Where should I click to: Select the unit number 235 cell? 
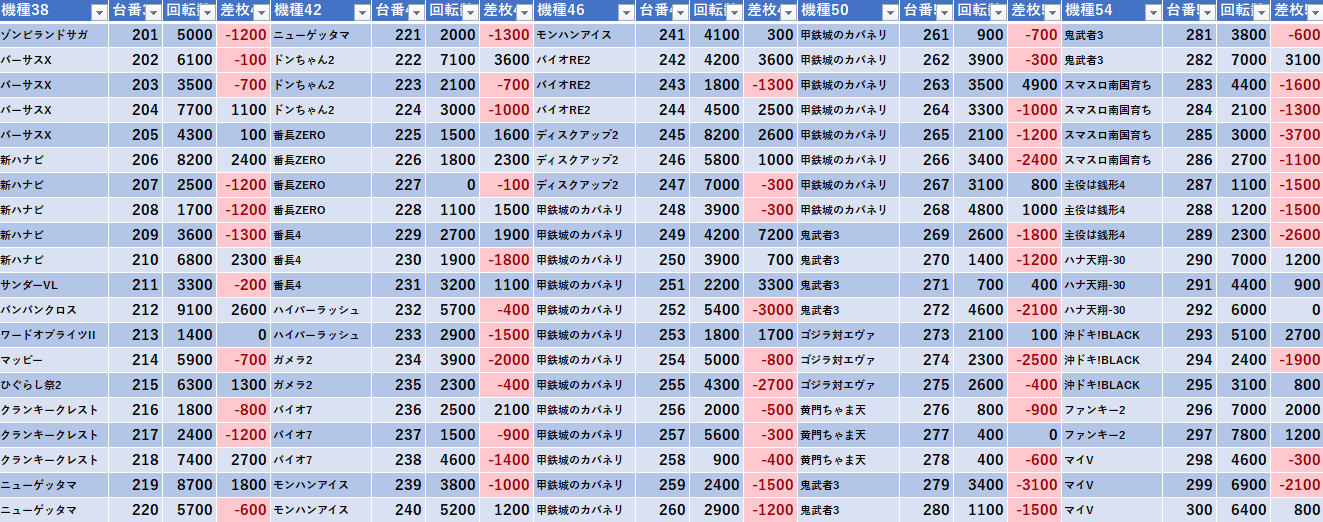399,385
